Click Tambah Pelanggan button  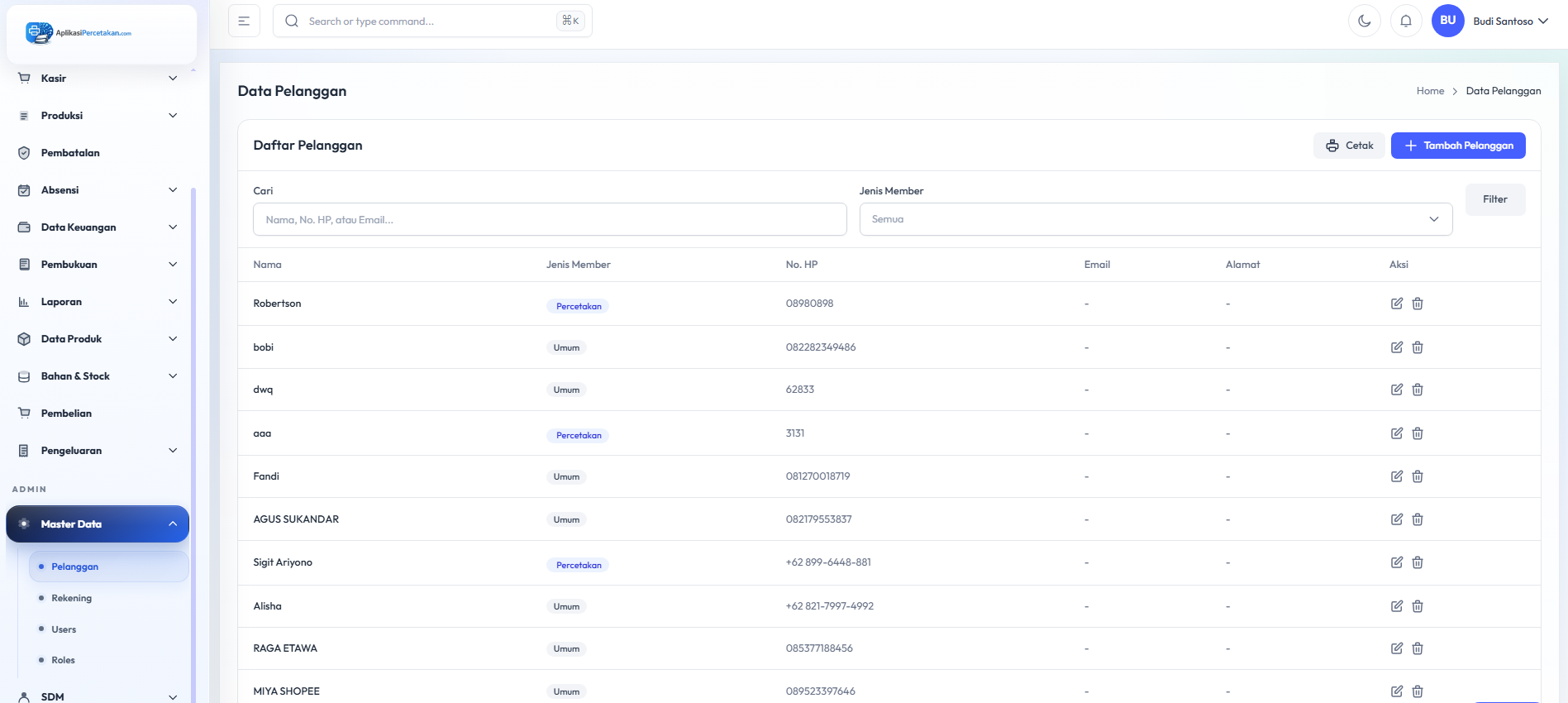point(1458,146)
